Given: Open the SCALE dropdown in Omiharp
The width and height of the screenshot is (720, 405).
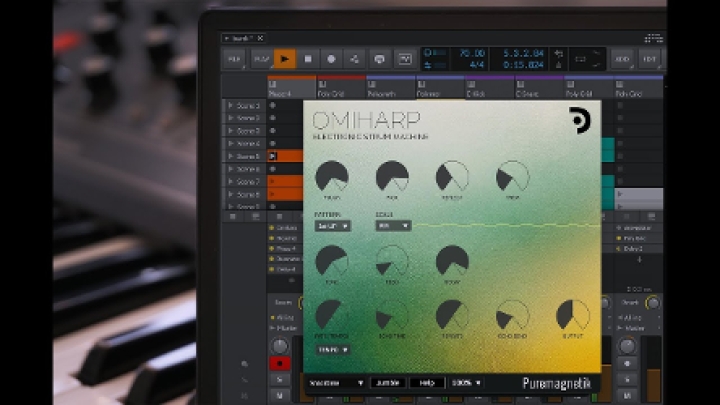Looking at the screenshot, I should 393,226.
